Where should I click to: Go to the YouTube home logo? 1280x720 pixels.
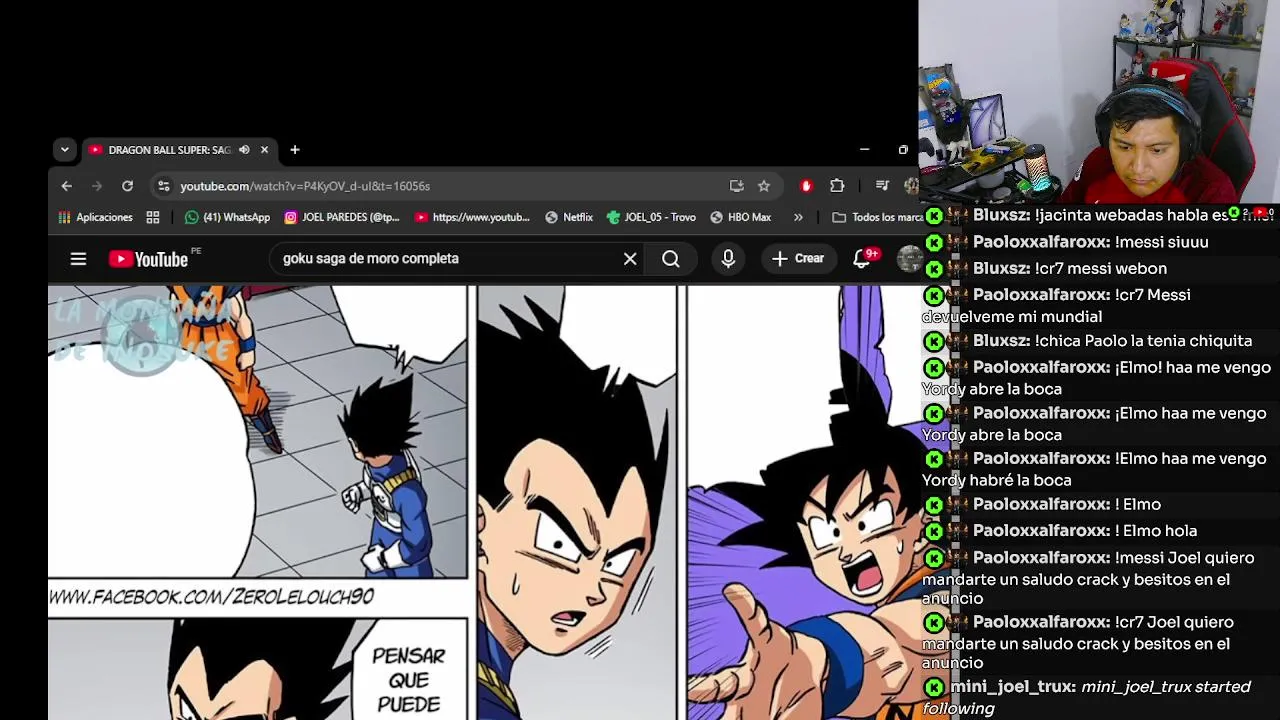[x=149, y=259]
